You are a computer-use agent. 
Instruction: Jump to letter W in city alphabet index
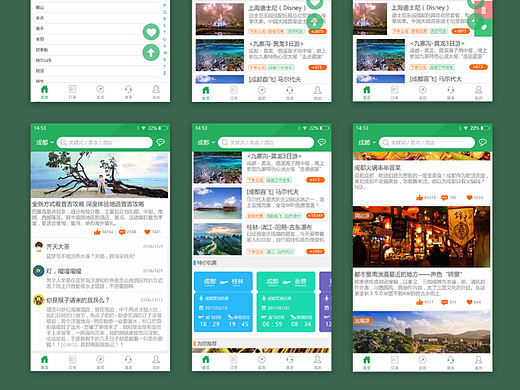coord(165,52)
